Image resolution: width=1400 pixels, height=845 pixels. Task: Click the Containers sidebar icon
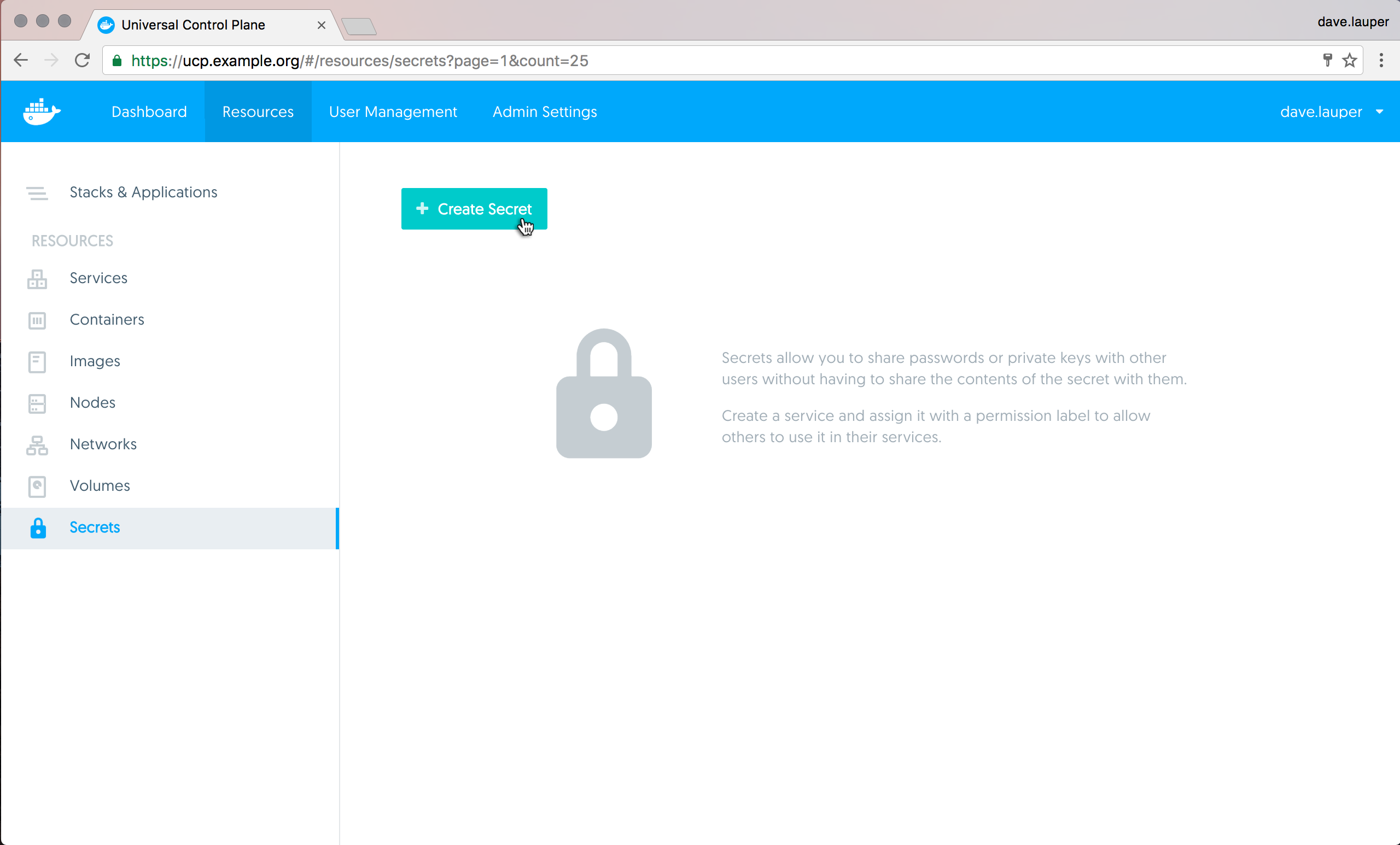click(x=37, y=320)
